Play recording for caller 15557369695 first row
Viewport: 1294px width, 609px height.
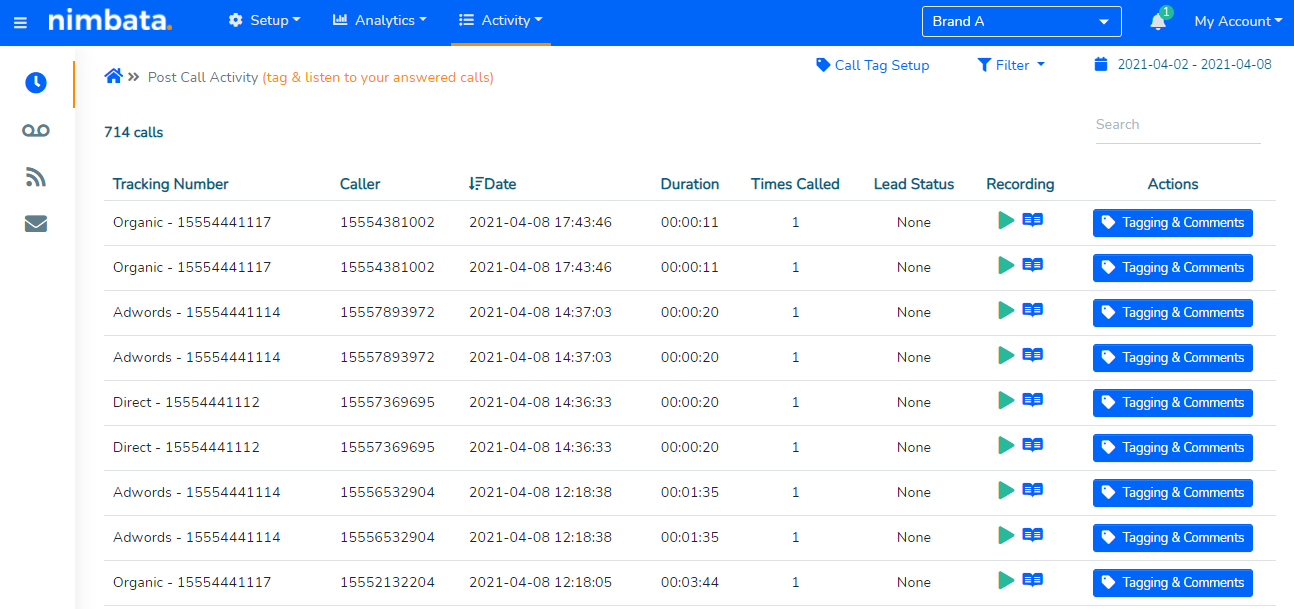click(1006, 401)
